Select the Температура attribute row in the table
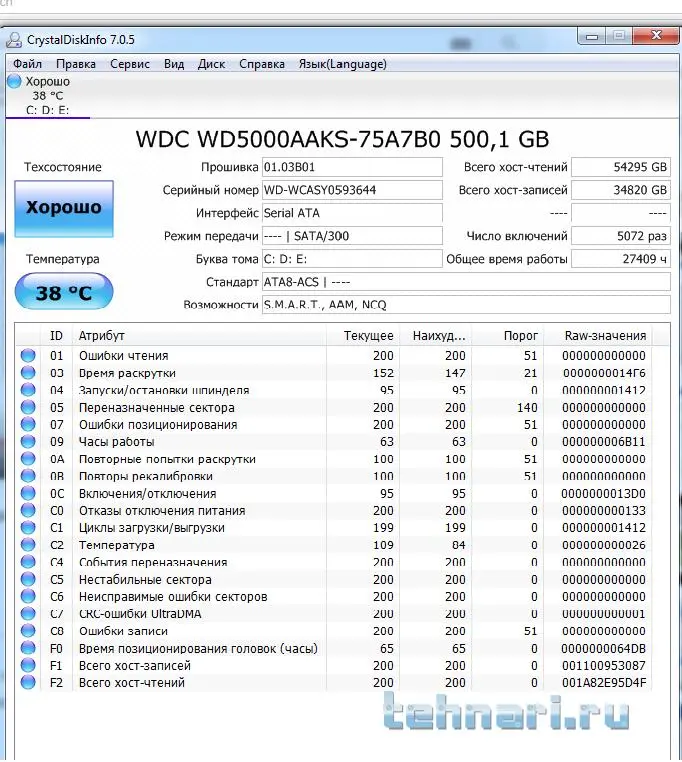Screen dimensions: 682x762 tap(335, 545)
